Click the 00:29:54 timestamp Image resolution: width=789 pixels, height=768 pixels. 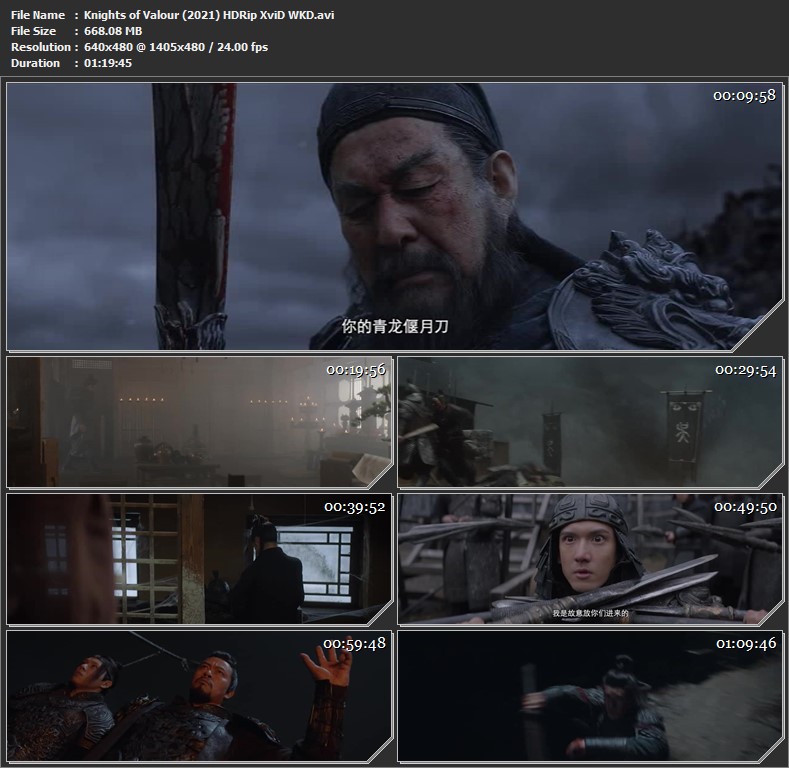pyautogui.click(x=745, y=370)
